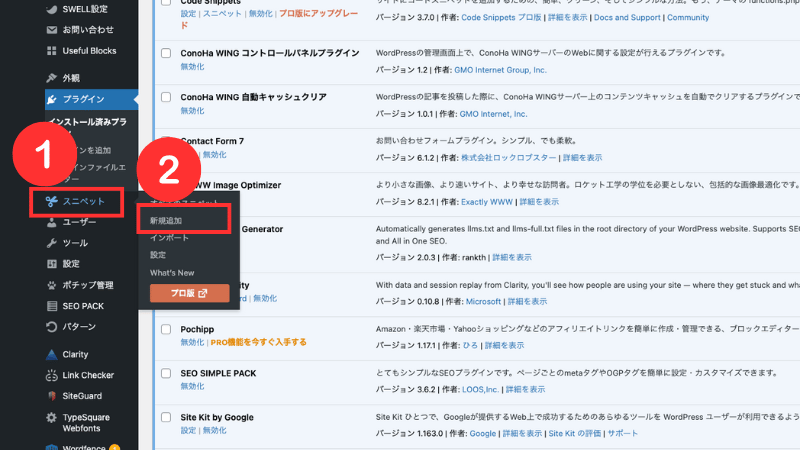Click the パターン cycle icon
This screenshot has height=450, width=800.
click(x=52, y=327)
